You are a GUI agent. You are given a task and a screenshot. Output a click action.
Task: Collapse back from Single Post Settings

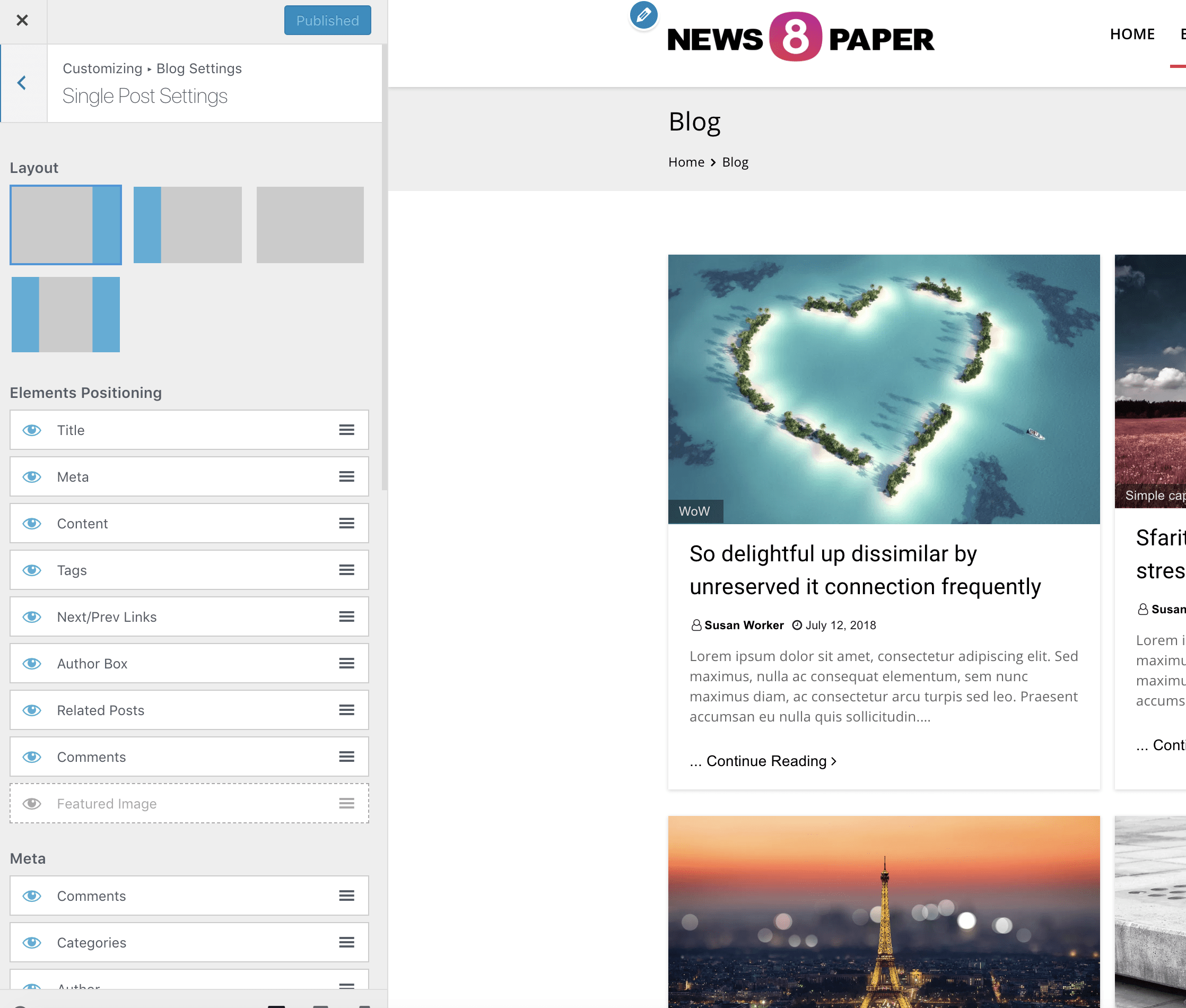click(x=22, y=83)
